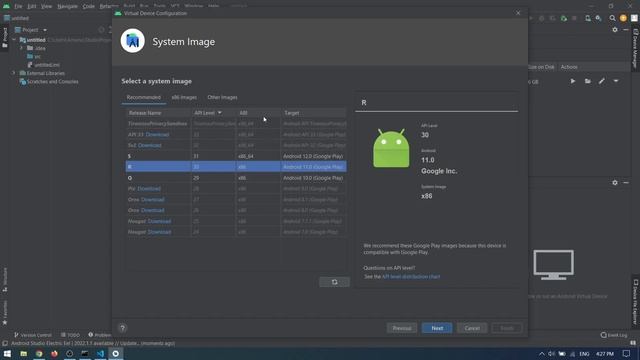Click the lower panel gear icon

coord(615,182)
